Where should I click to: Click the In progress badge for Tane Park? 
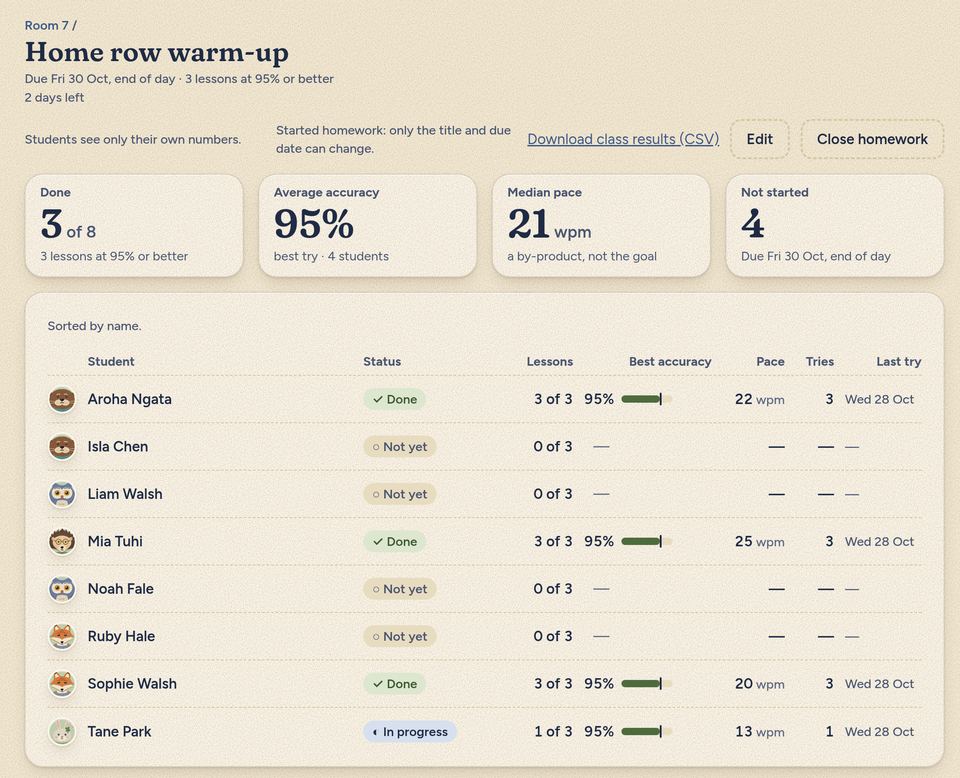click(x=410, y=731)
